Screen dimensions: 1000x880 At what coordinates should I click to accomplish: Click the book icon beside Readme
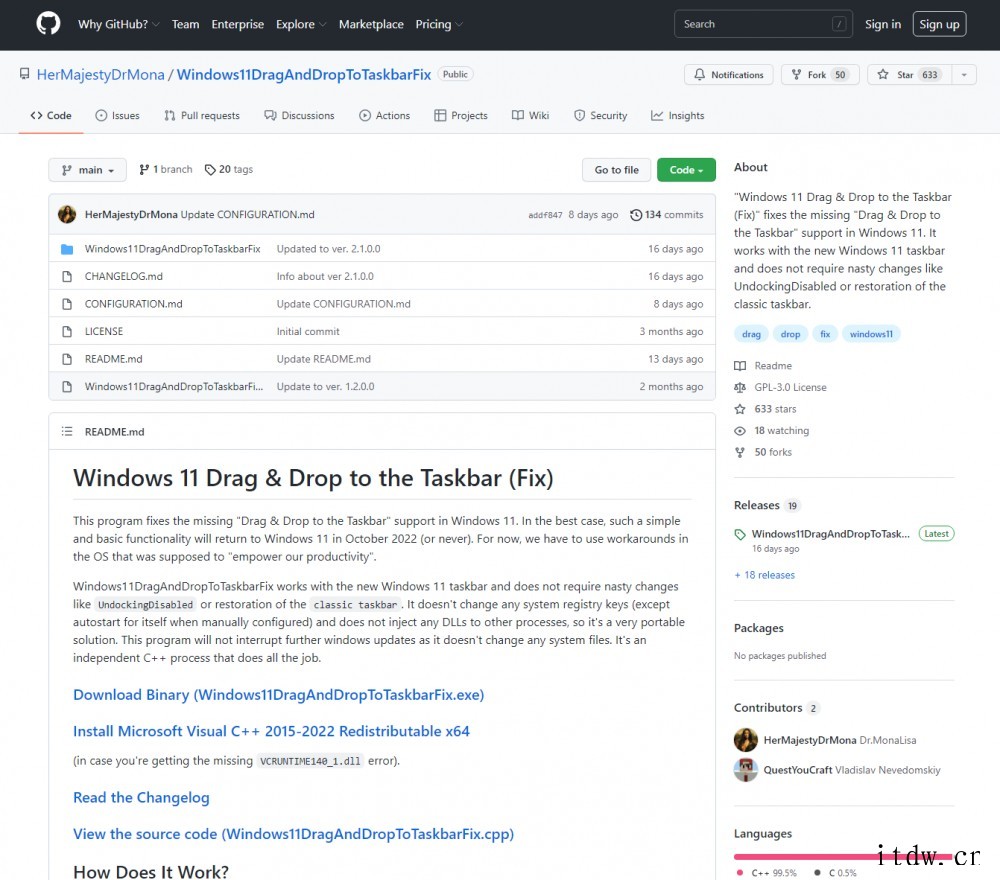740,365
